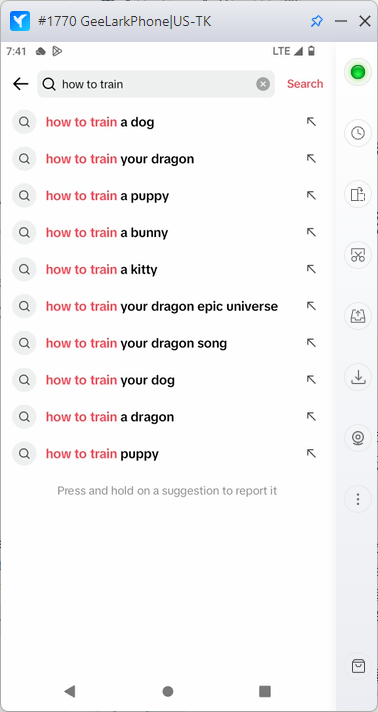Fill search with "a dog" suggestion arrow
378x712 pixels.
(311, 122)
